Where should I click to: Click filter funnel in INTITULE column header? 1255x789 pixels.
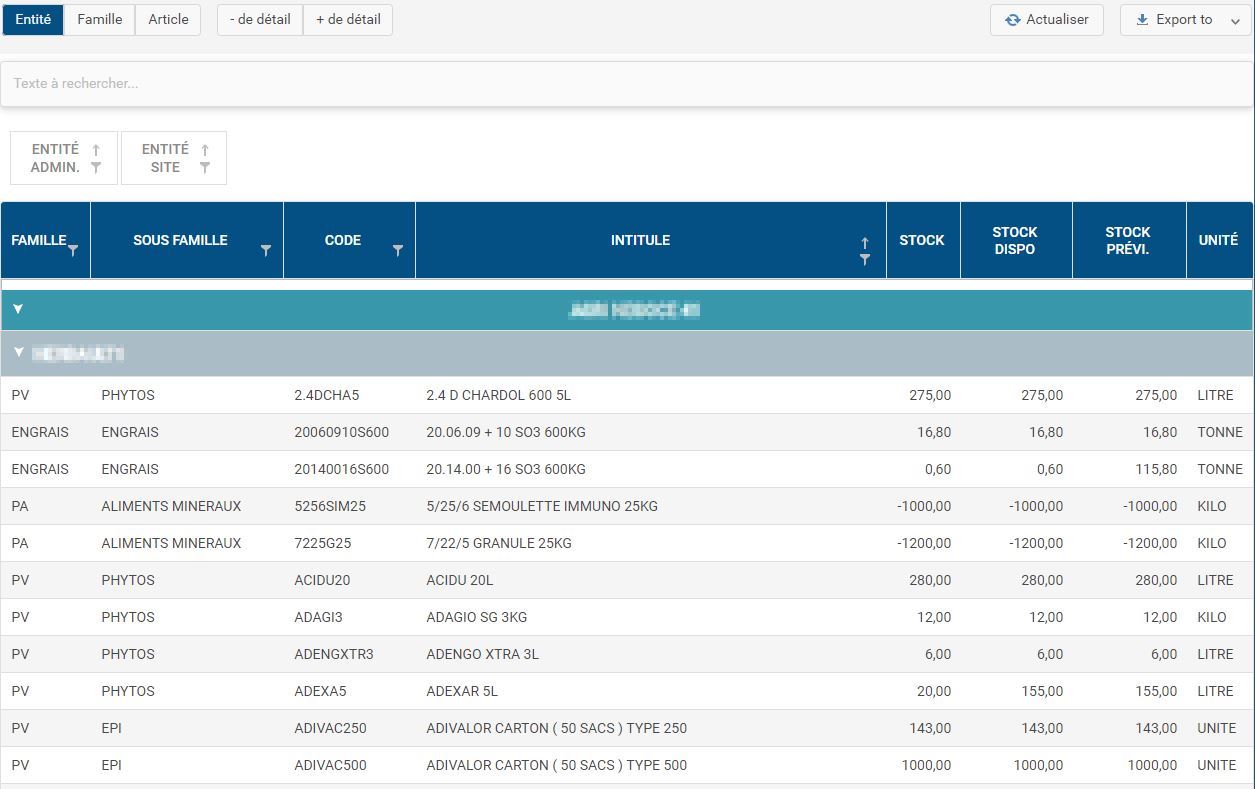pyautogui.click(x=865, y=259)
